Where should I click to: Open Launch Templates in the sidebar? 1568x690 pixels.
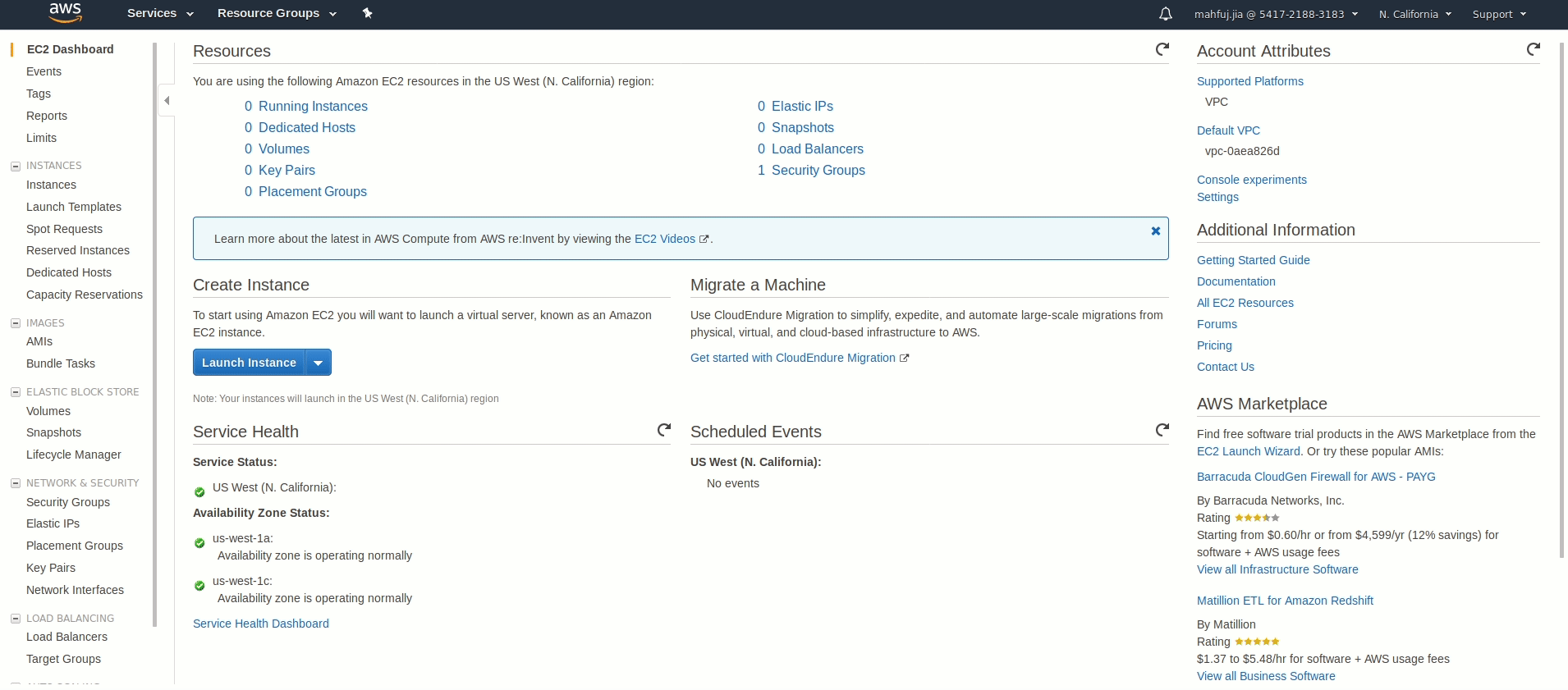[74, 207]
